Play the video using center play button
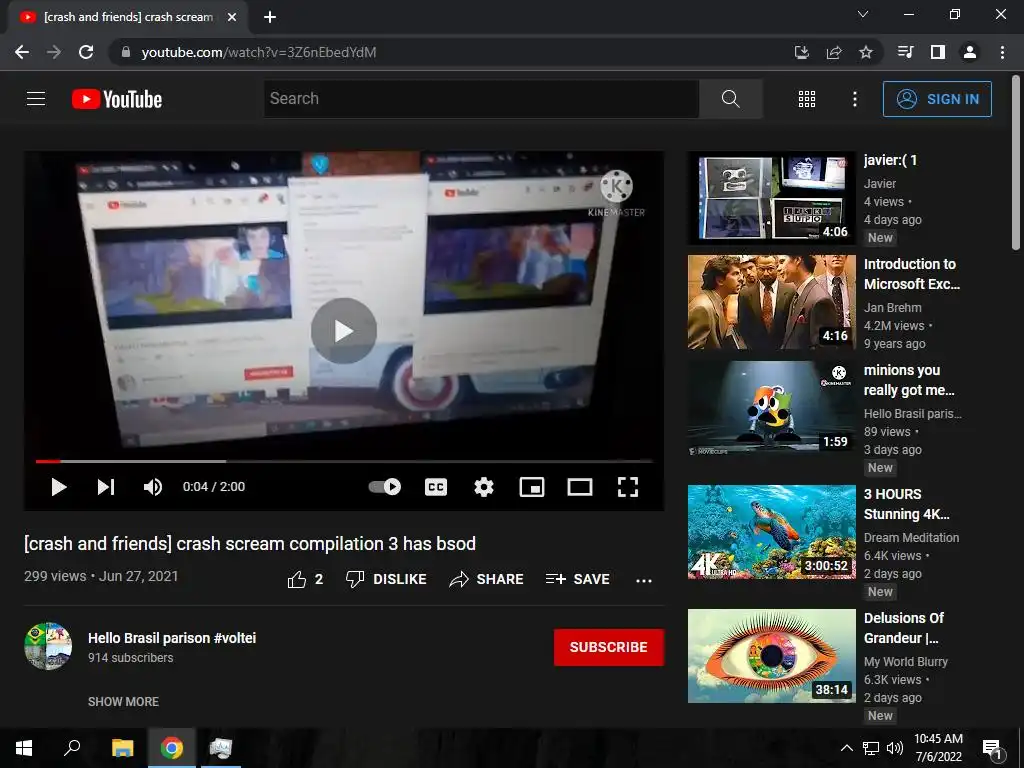Image resolution: width=1024 pixels, height=768 pixels. tap(344, 330)
